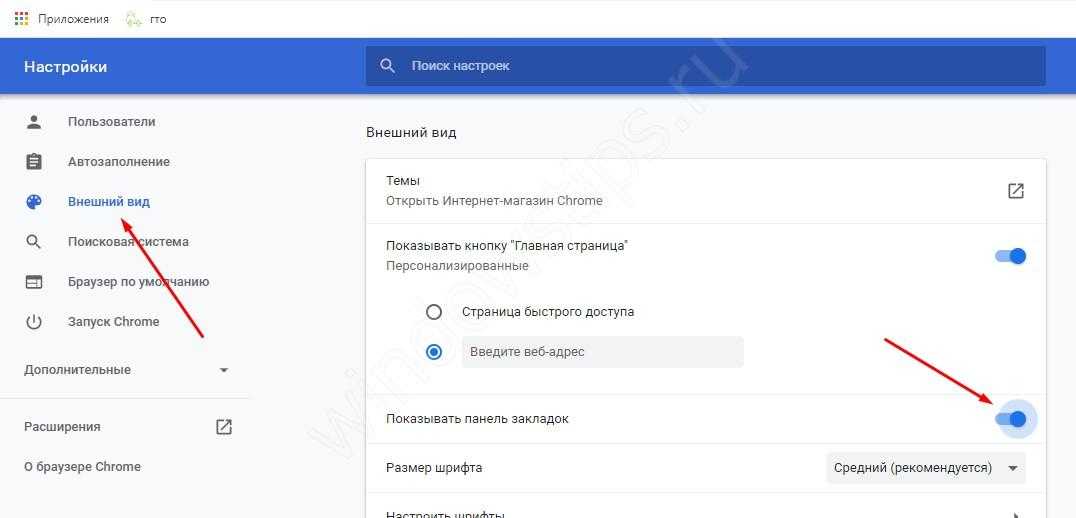Image resolution: width=1076 pixels, height=518 pixels.
Task: Open the font size dropdown 'Средний (рекомендуется)'
Action: pyautogui.click(x=925, y=468)
